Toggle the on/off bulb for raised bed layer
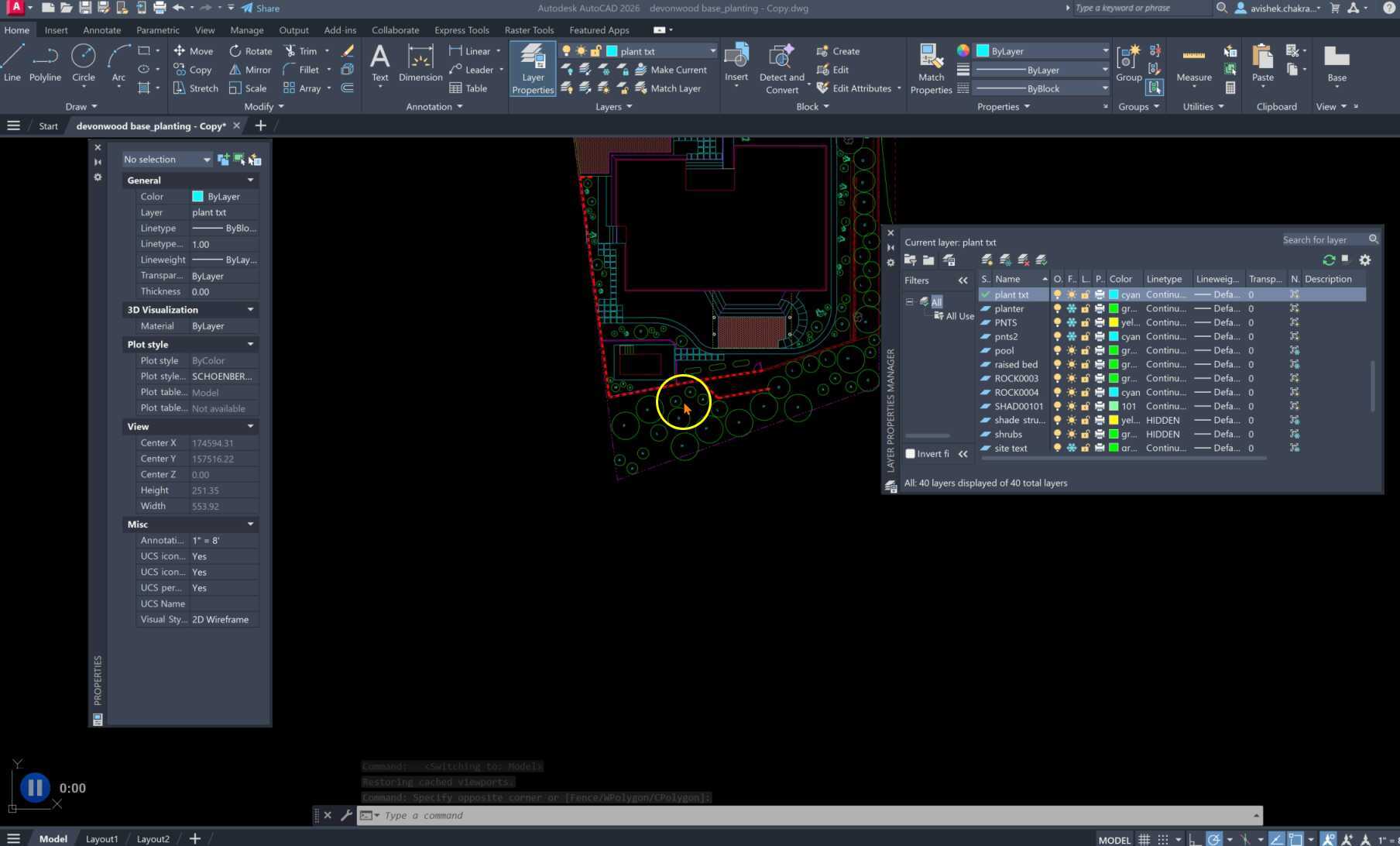1400x846 pixels. (x=1057, y=365)
